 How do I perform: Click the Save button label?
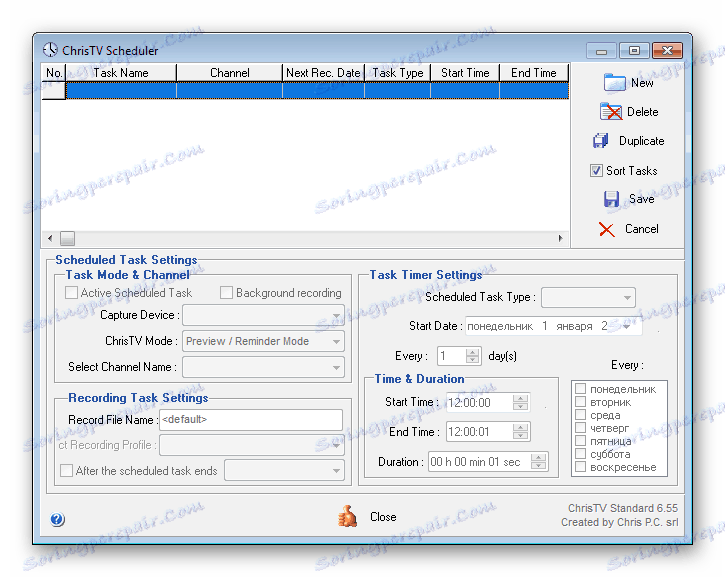642,199
